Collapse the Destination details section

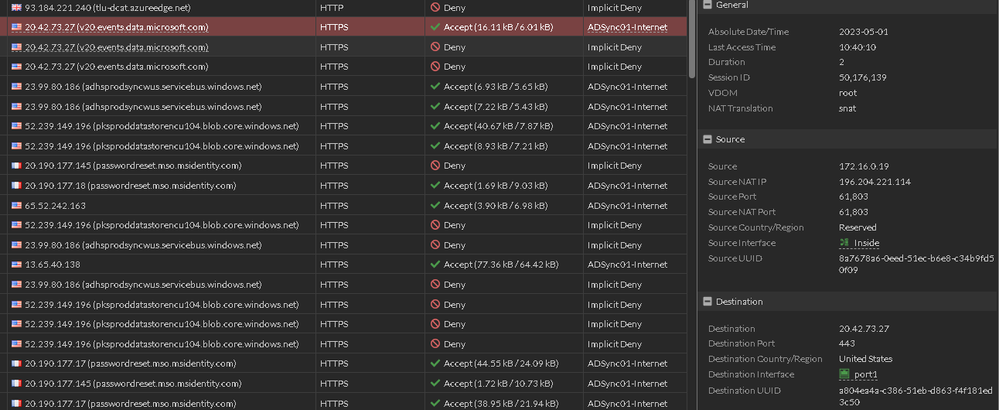(x=708, y=301)
